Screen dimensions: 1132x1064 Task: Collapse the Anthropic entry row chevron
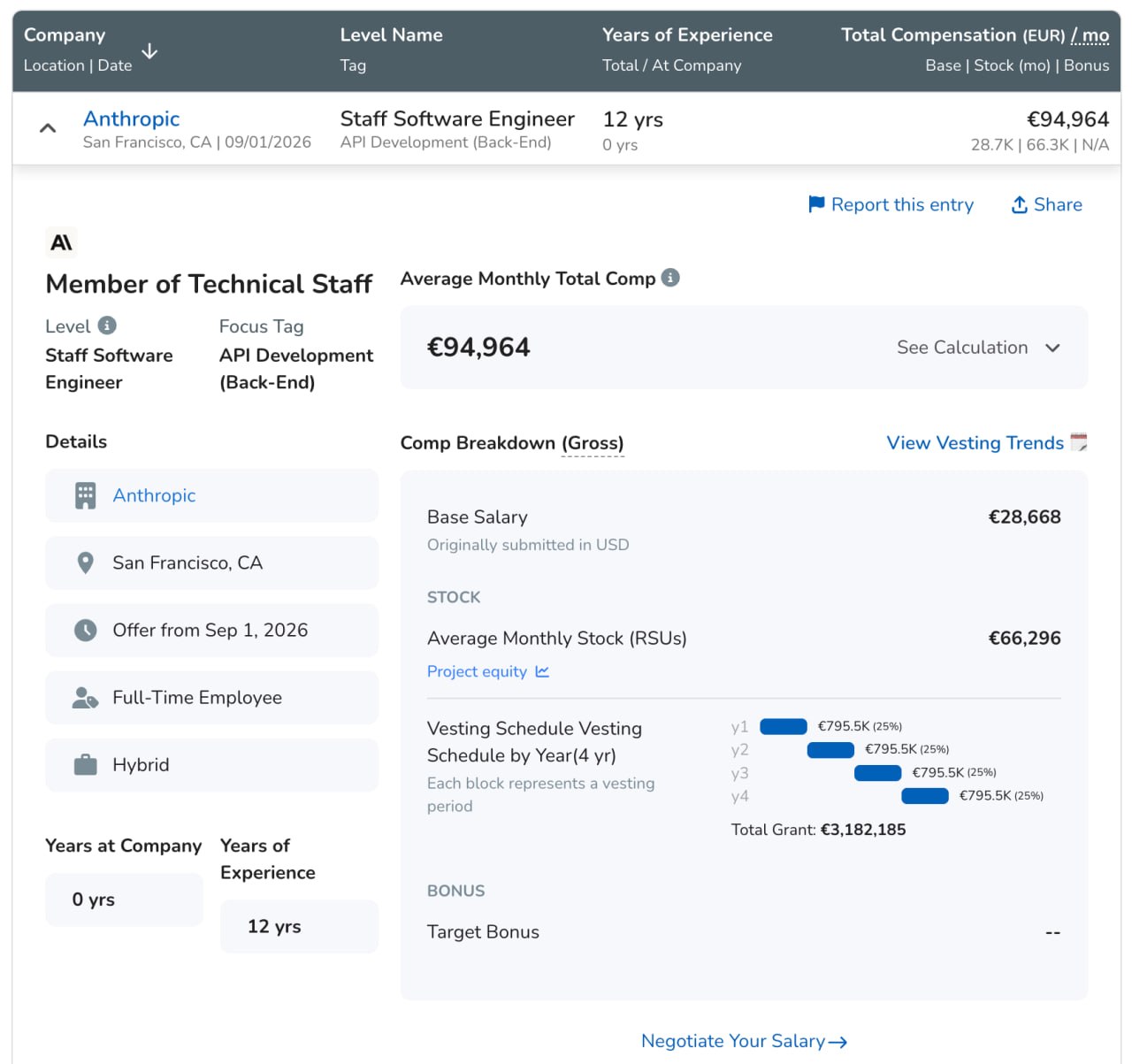click(x=48, y=128)
